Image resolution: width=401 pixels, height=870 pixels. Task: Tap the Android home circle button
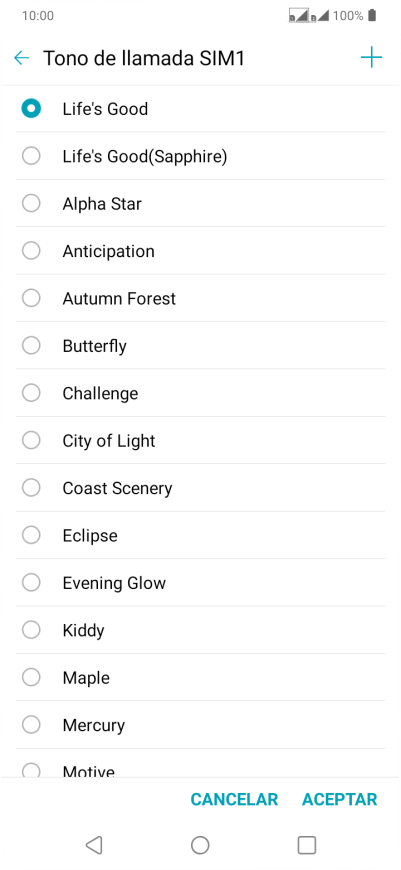[200, 845]
